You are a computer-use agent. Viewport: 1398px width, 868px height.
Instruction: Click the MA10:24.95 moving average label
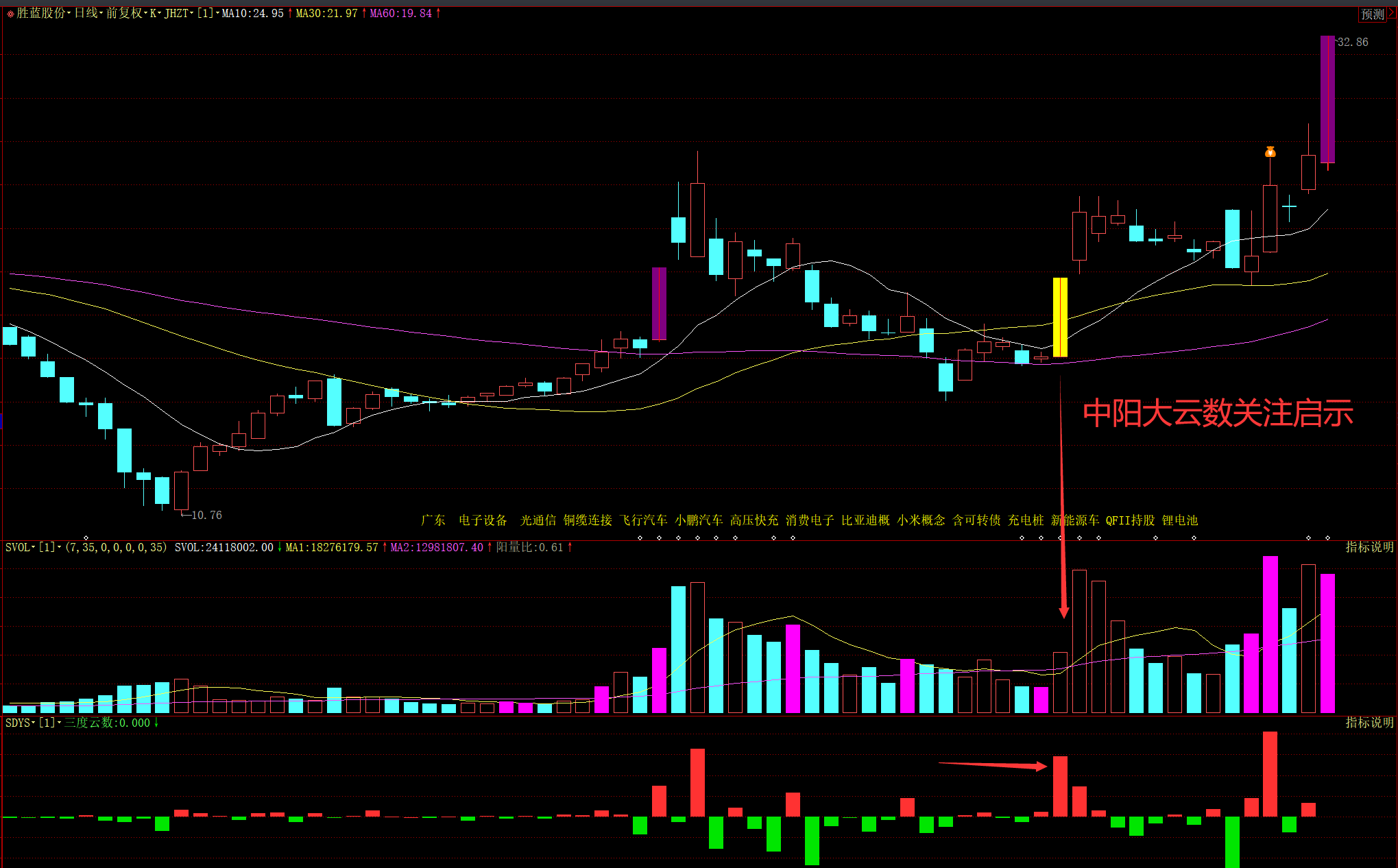pos(253,13)
